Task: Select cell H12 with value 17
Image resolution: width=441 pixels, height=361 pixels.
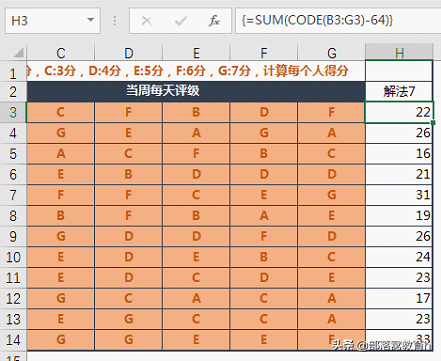Action: 399,299
